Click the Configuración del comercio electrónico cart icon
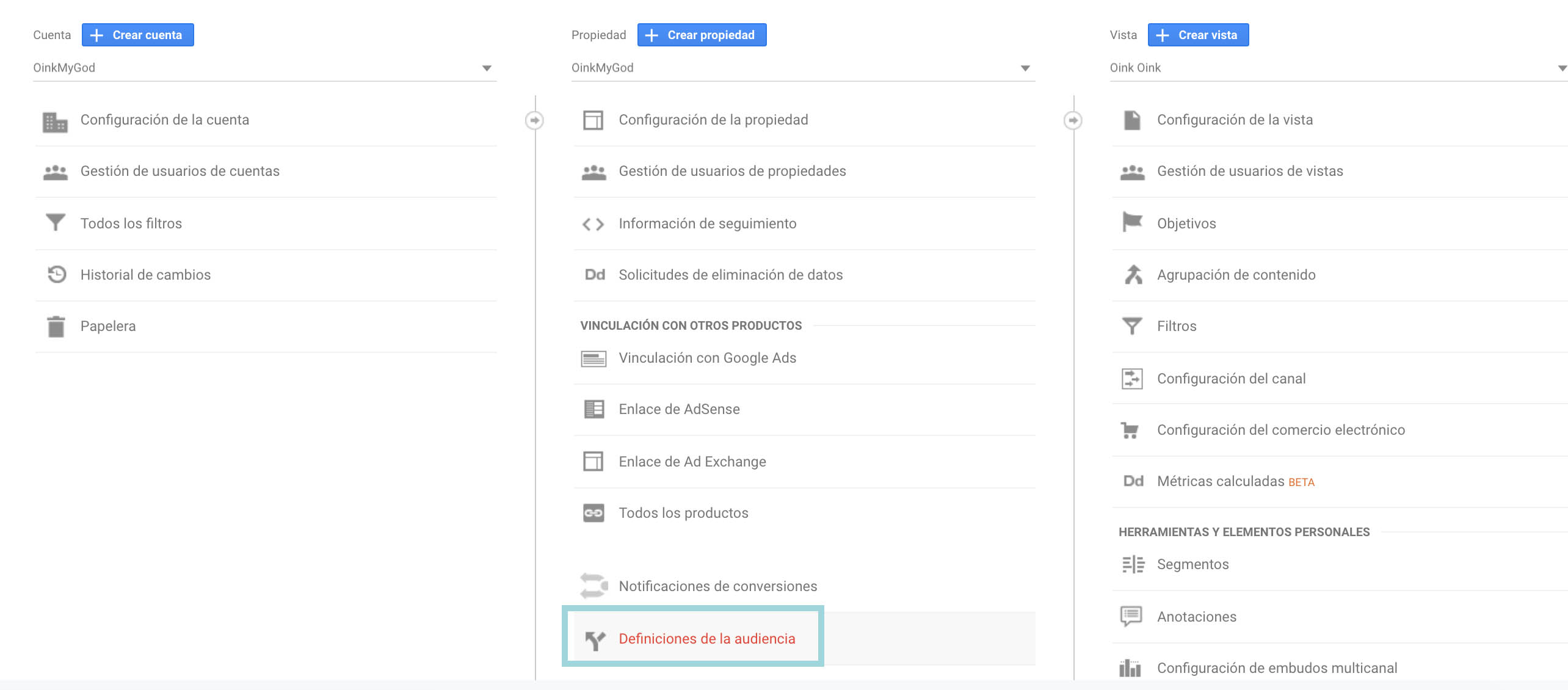Screen dimensions: 1568x690 coord(1133,430)
